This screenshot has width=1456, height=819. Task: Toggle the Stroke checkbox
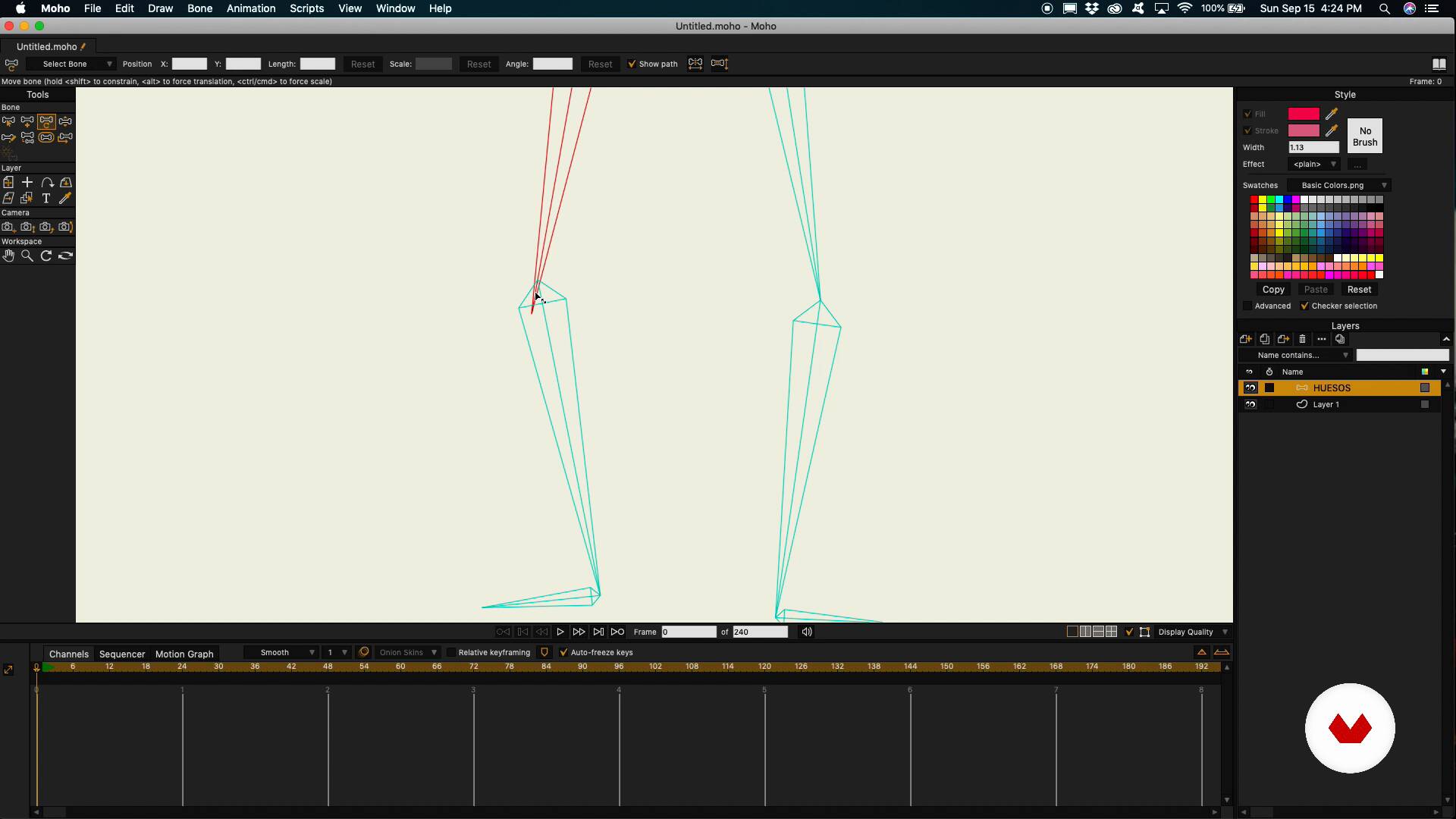(x=1247, y=131)
